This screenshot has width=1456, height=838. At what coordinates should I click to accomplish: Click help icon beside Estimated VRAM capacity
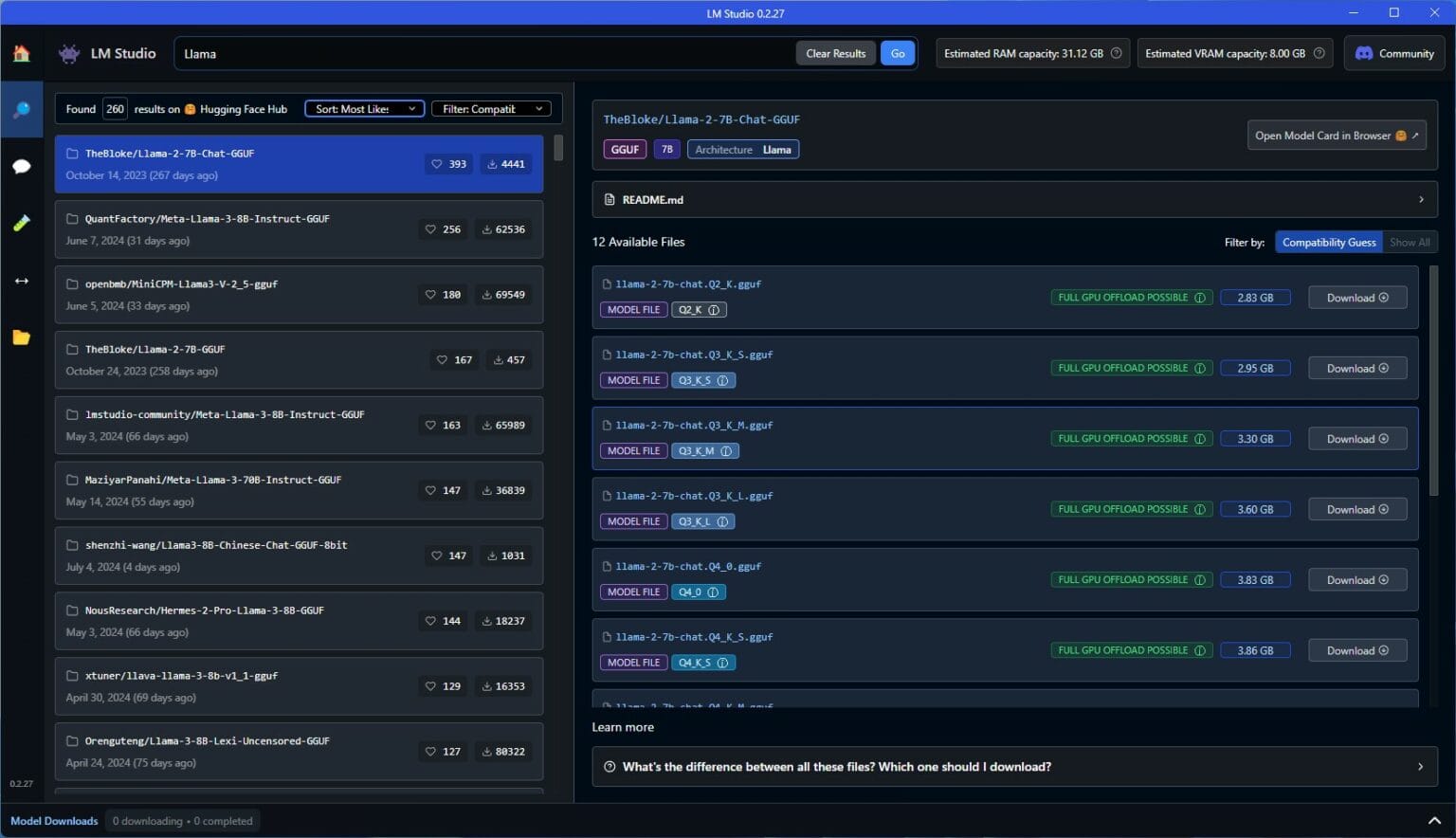(1319, 53)
